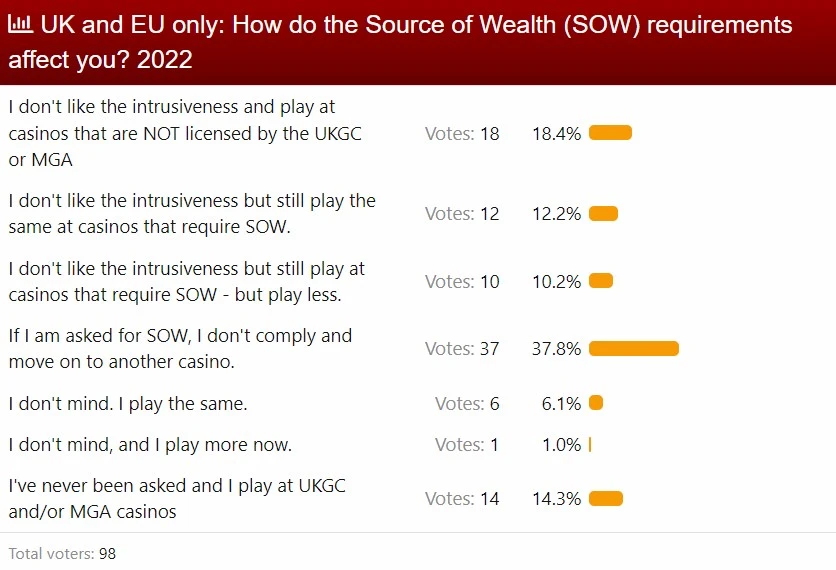The width and height of the screenshot is (836, 570).
Task: Click the poll title about SOW requirements
Action: tap(400, 42)
